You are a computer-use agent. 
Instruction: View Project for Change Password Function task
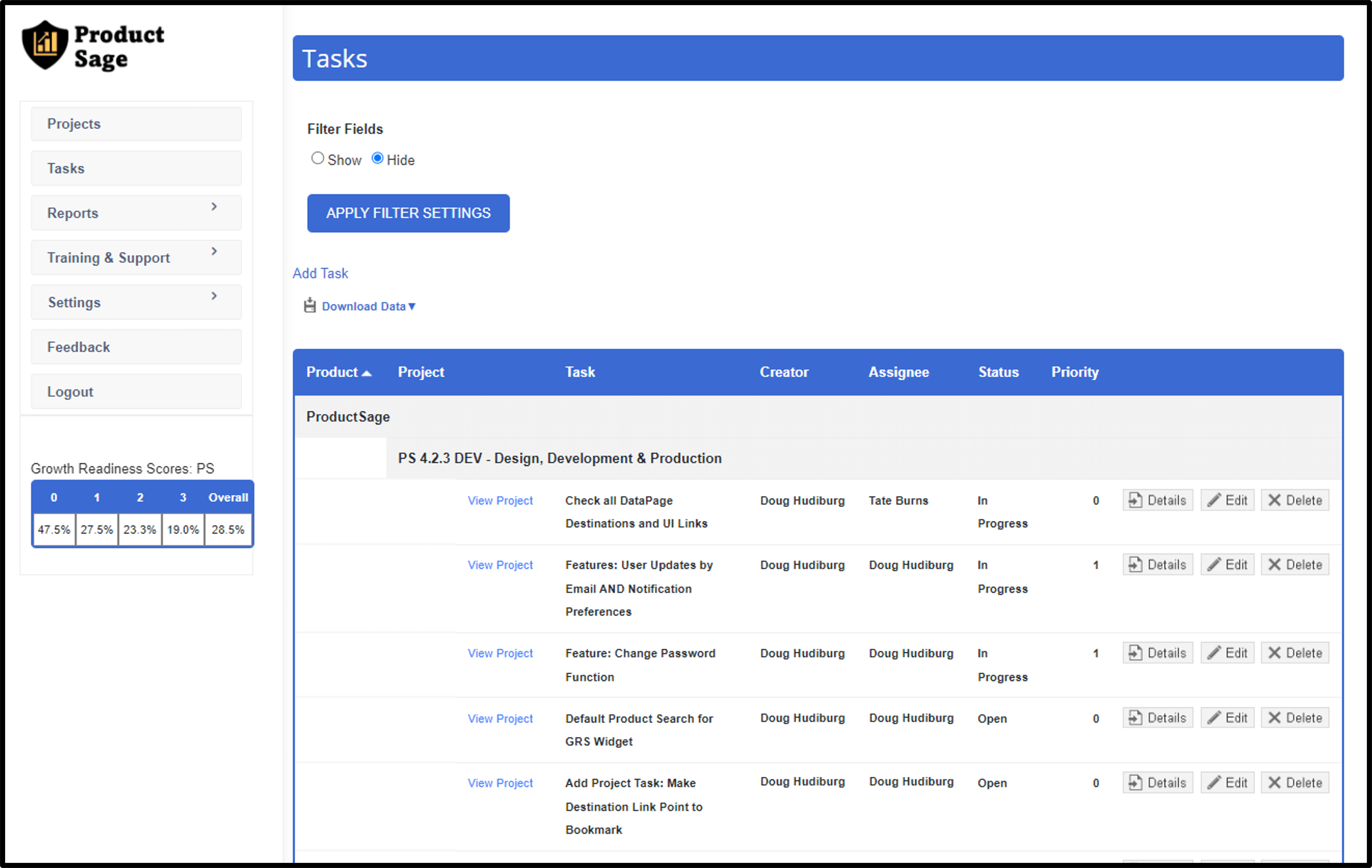500,653
